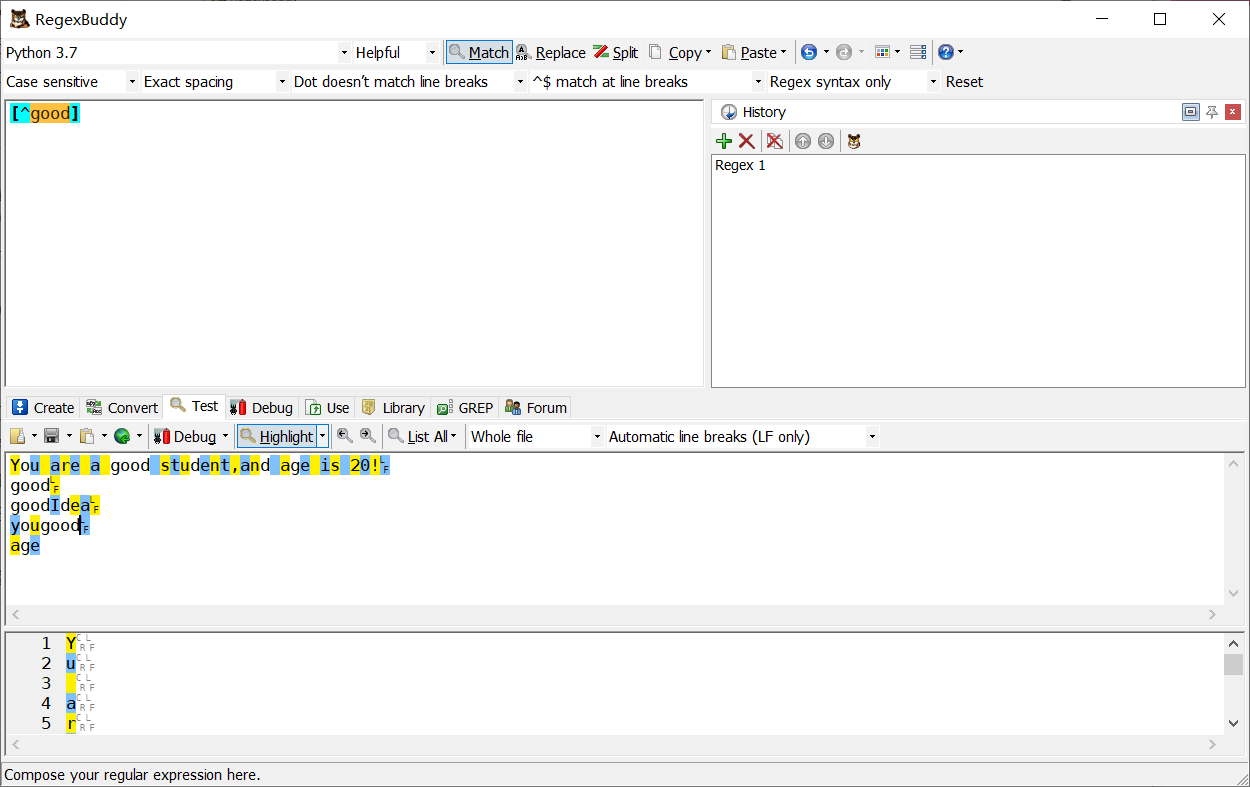Close the History panel
Image resolution: width=1250 pixels, height=787 pixels.
pyautogui.click(x=1233, y=112)
